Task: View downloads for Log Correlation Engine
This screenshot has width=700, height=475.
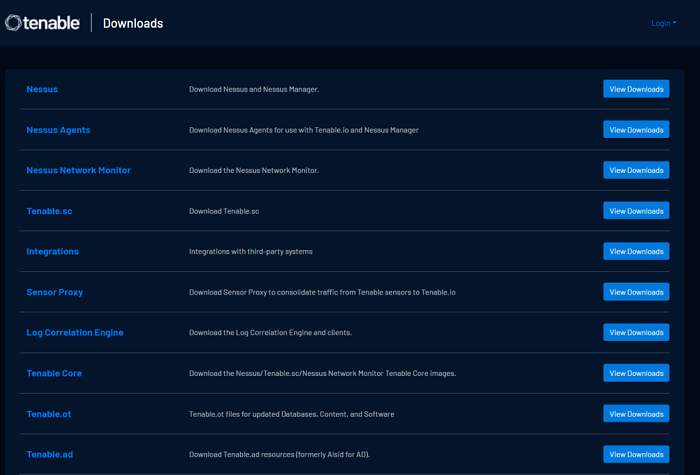Action: (636, 332)
